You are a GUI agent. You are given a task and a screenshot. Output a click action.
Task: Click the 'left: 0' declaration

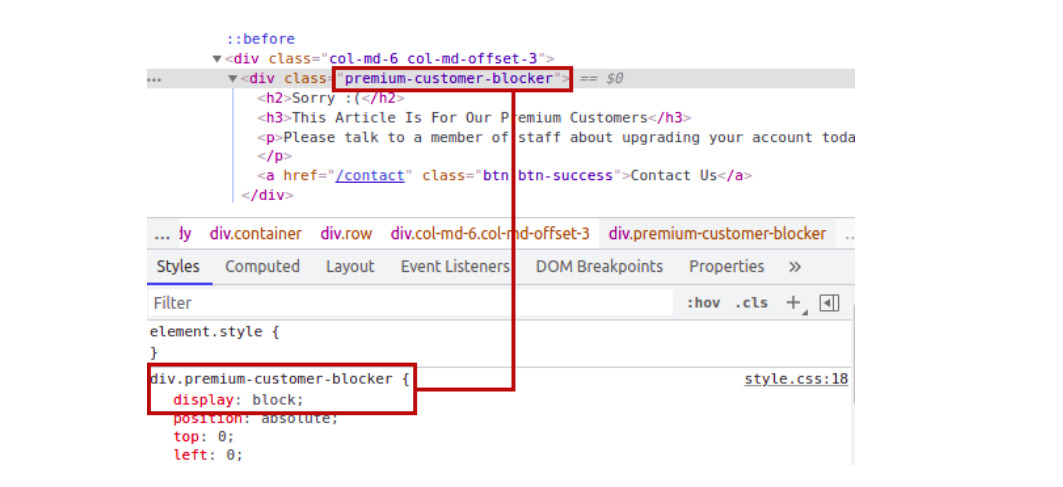click(x=207, y=455)
